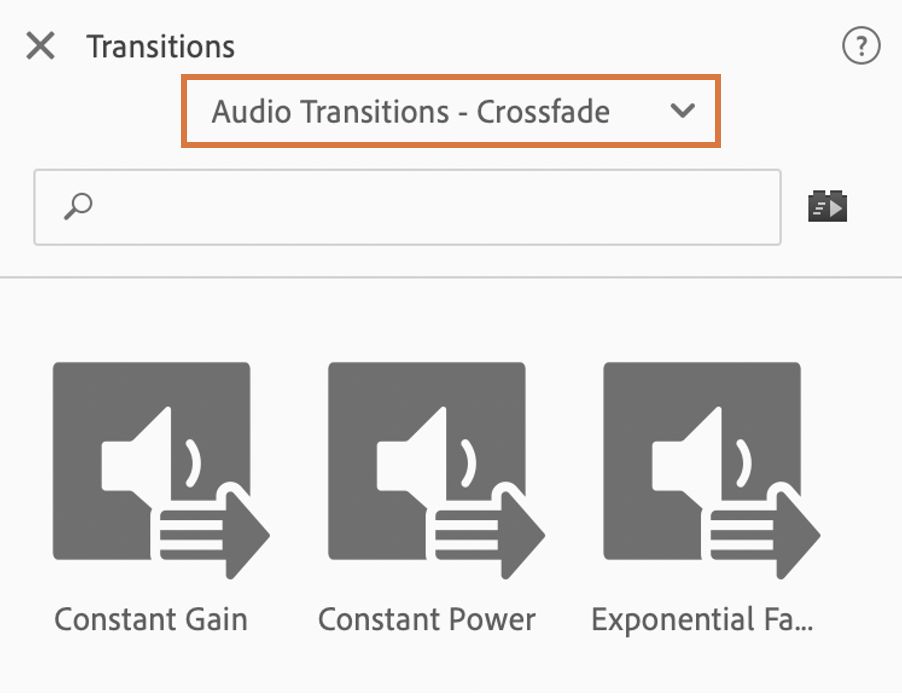Click the Constant Gain label
The width and height of the screenshot is (902, 700).
(151, 620)
